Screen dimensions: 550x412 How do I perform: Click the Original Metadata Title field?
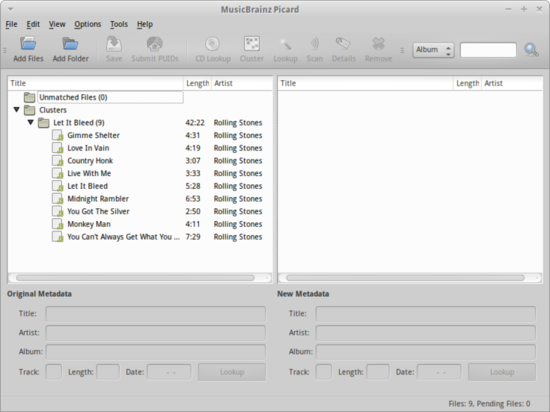click(155, 314)
